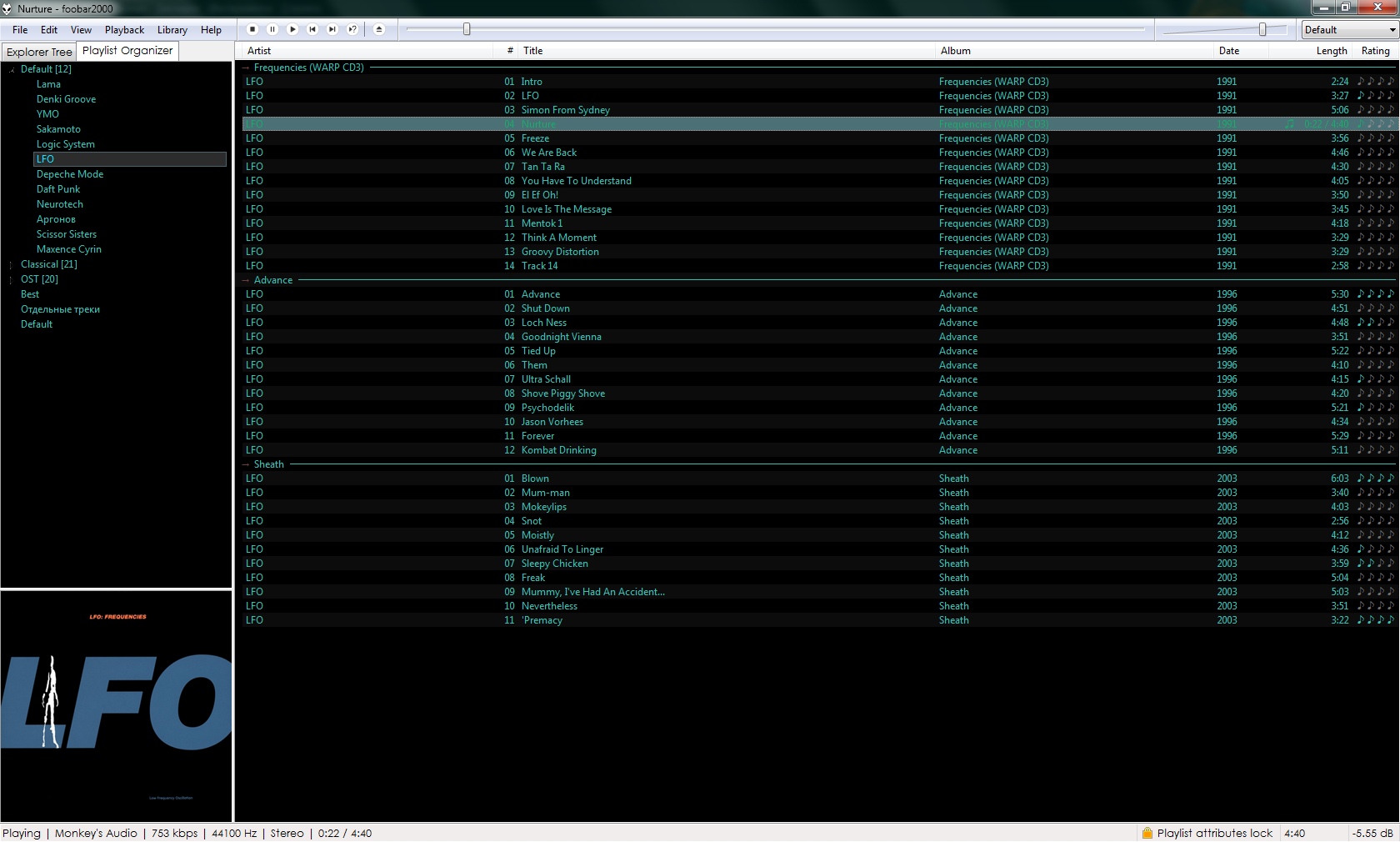Sort by the Title column header
Screen dimensions: 1400x842
click(x=727, y=51)
